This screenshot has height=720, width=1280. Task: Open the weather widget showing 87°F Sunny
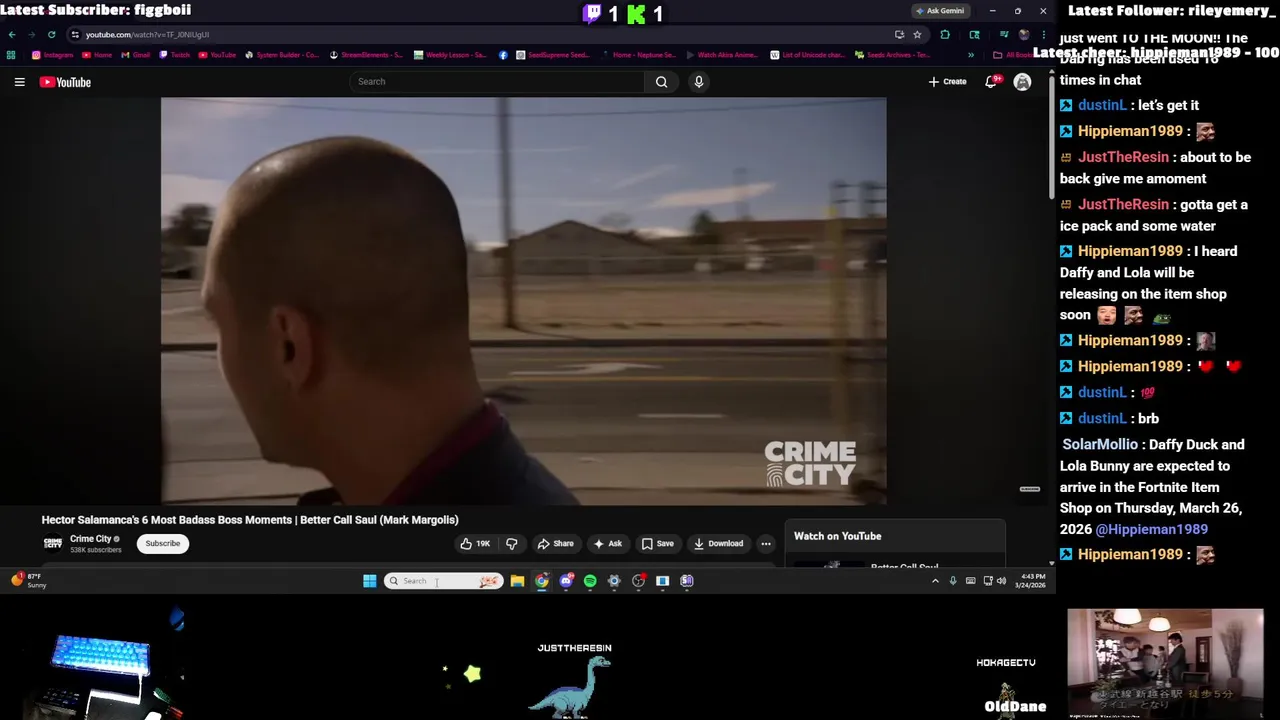tap(29, 581)
